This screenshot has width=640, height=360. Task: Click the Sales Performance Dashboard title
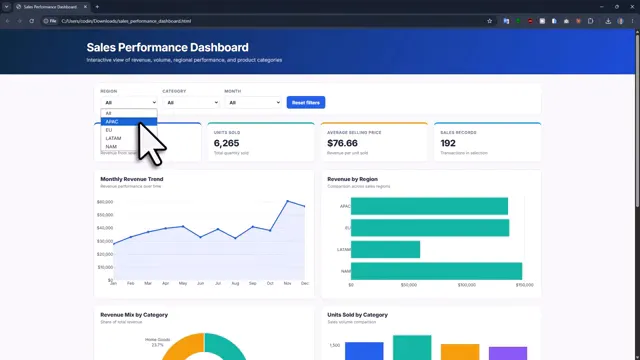[x=167, y=47]
